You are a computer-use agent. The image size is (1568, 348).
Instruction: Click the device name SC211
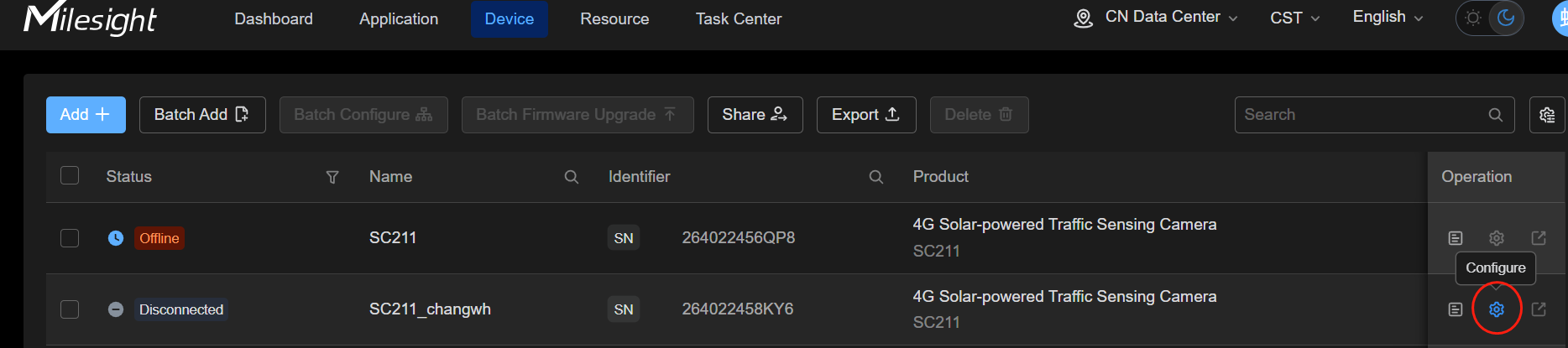(x=393, y=237)
